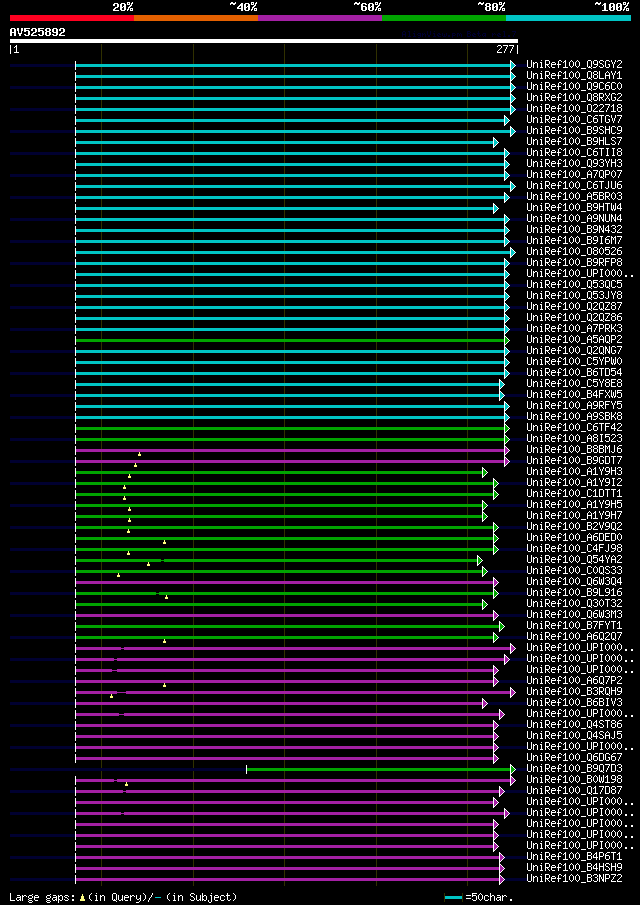Screen dimensions: 640x905
Task: Click the yellow gap marker below the UniRef100_A6Q2Q7 bar
Action: [x=164, y=641]
